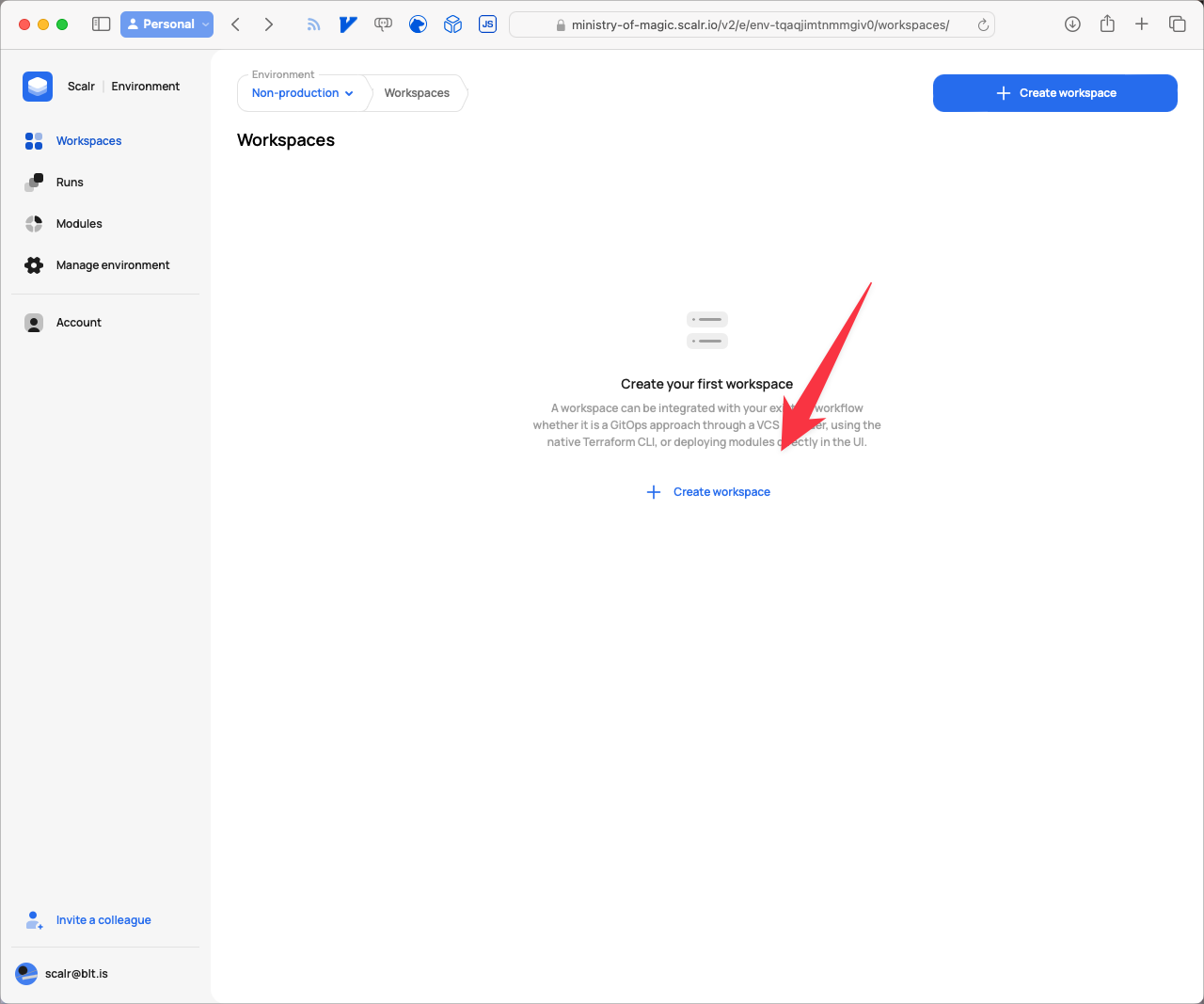Click the blue V extension icon
The height and width of the screenshot is (1004, 1204).
click(x=348, y=24)
